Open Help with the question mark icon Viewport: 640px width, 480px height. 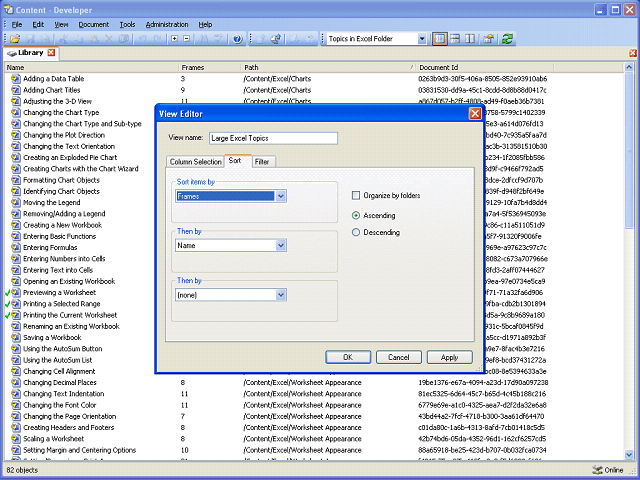click(238, 39)
